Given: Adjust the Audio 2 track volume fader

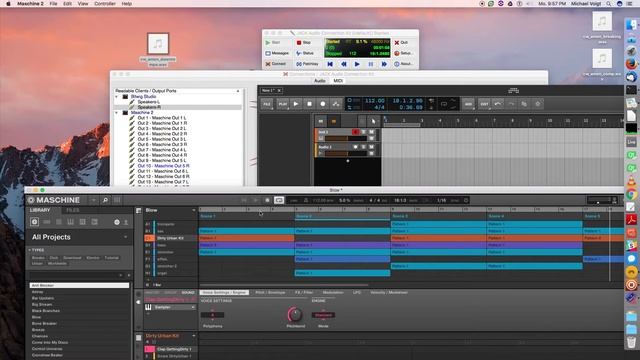Looking at the screenshot, I should click(x=346, y=153).
